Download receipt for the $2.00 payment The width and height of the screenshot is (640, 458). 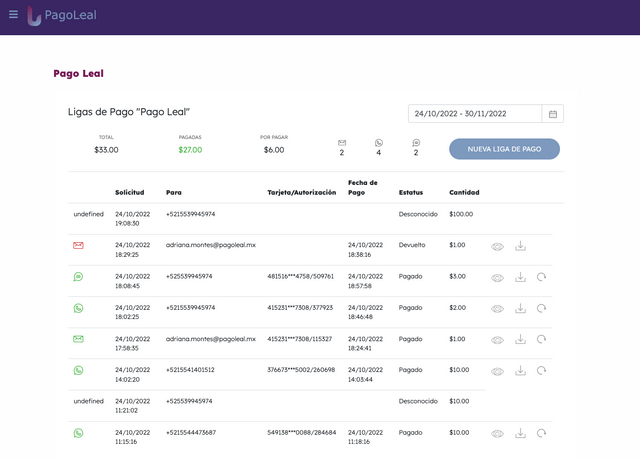(520, 309)
